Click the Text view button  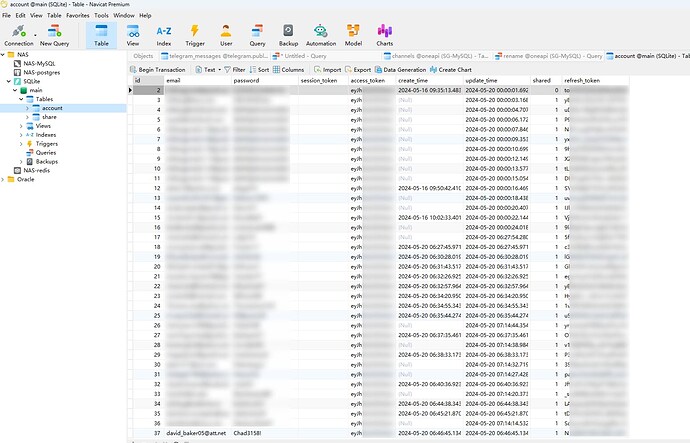point(206,70)
